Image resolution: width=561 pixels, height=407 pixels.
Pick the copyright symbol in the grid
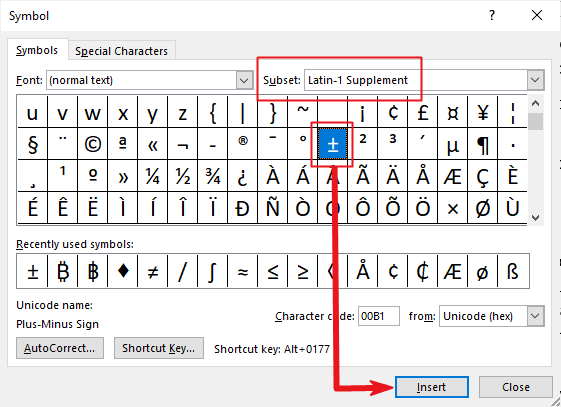pos(93,144)
